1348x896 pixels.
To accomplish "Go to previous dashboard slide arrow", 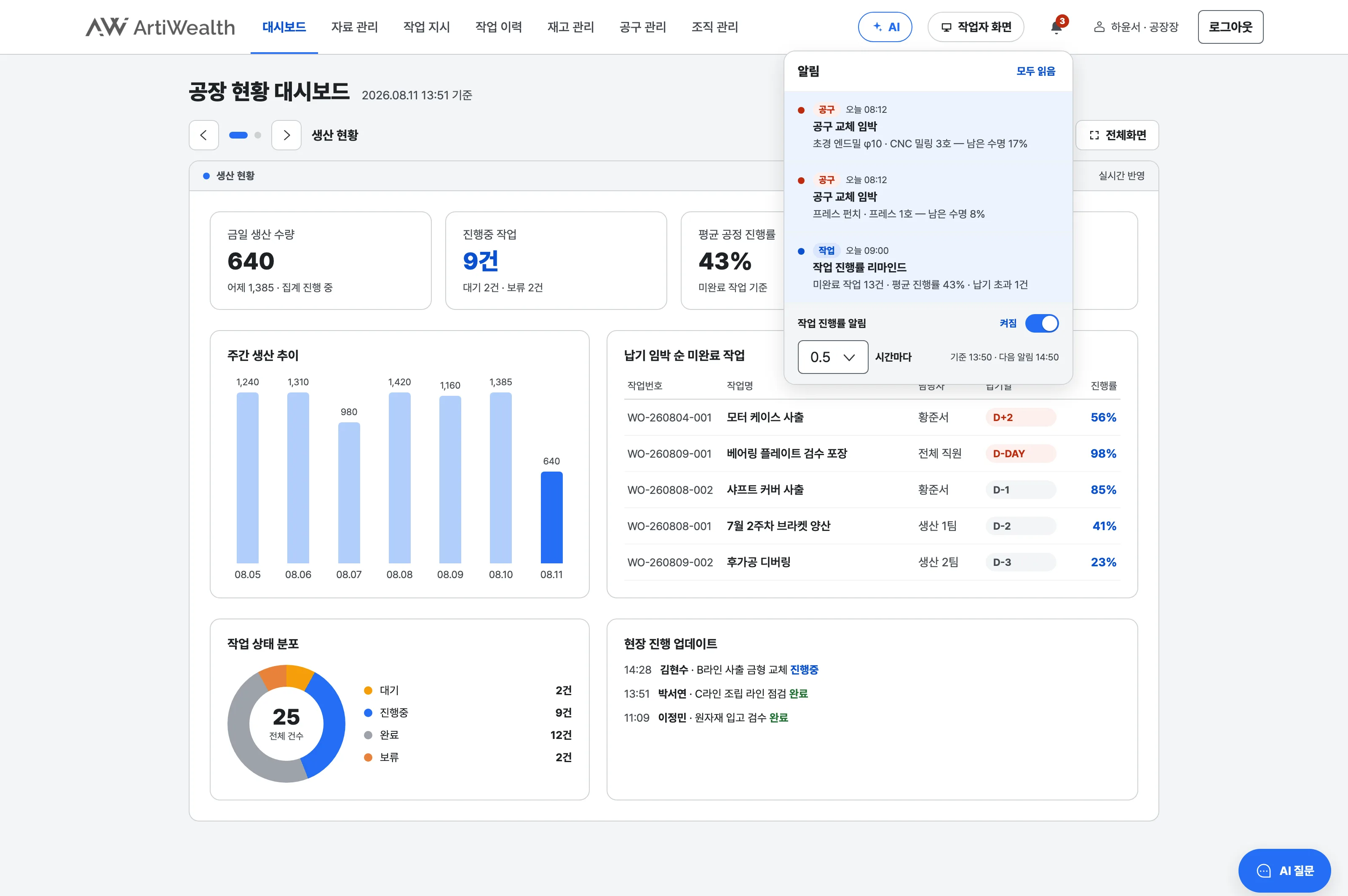I will pyautogui.click(x=203, y=135).
